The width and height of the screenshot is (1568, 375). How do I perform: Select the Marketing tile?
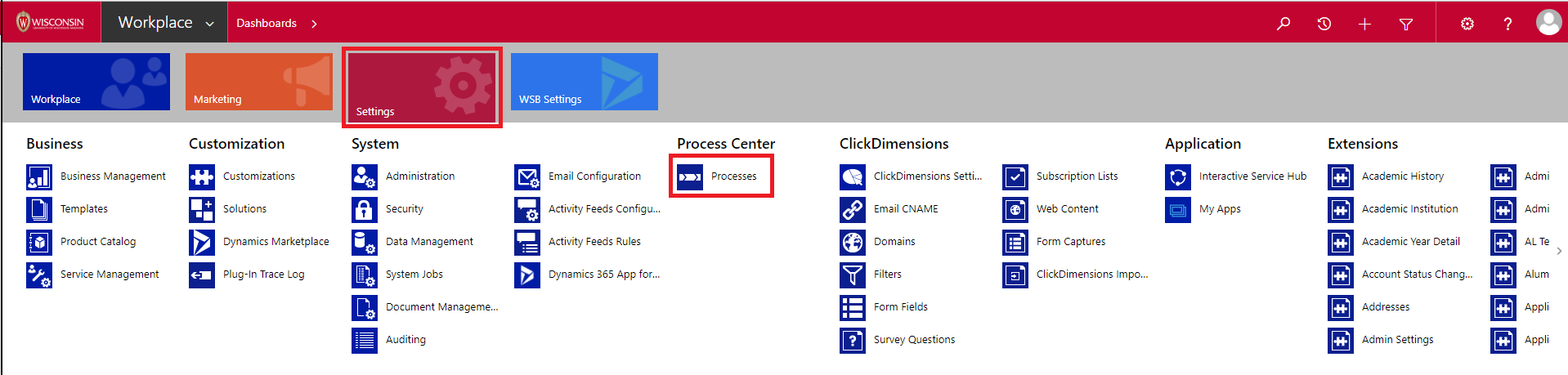pos(258,82)
